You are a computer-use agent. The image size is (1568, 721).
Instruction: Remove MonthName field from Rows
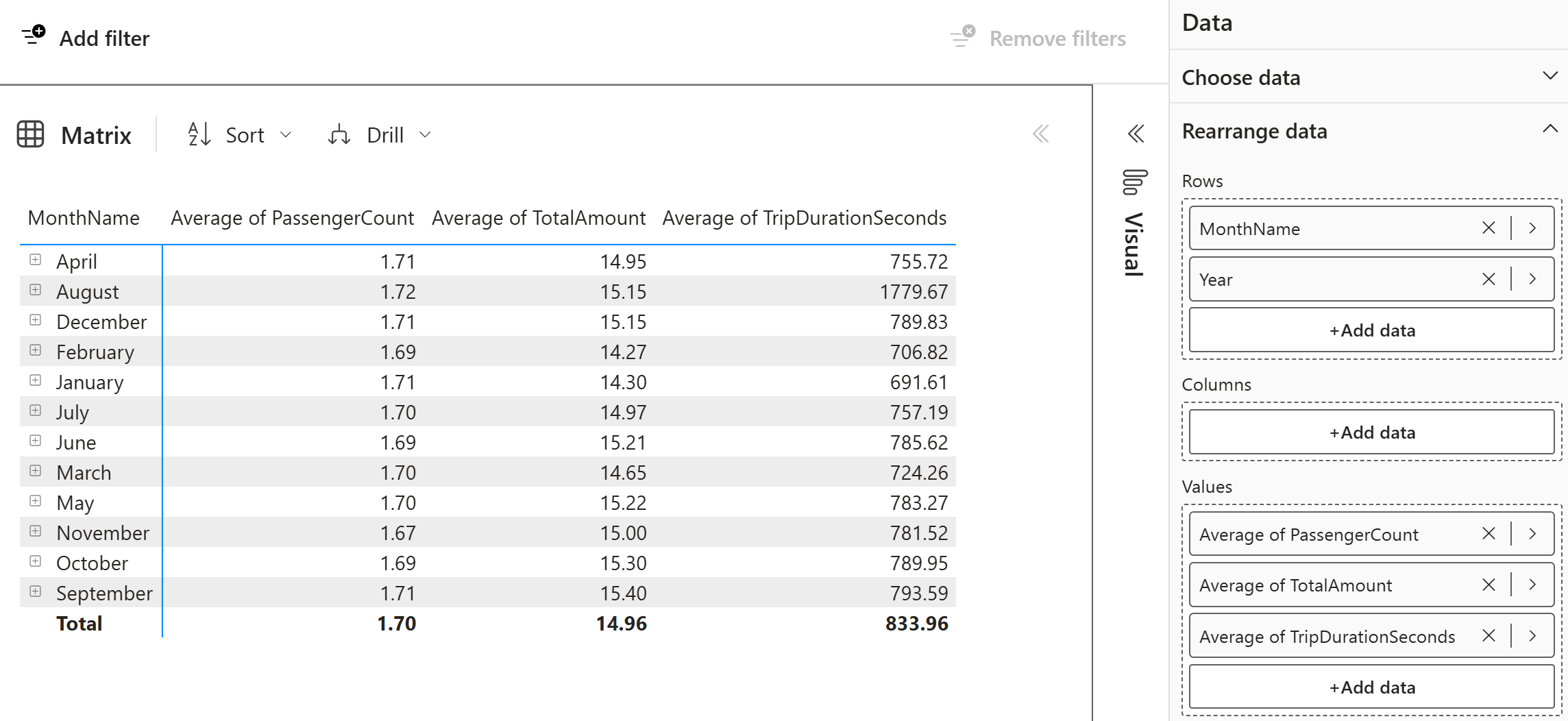pos(1489,228)
